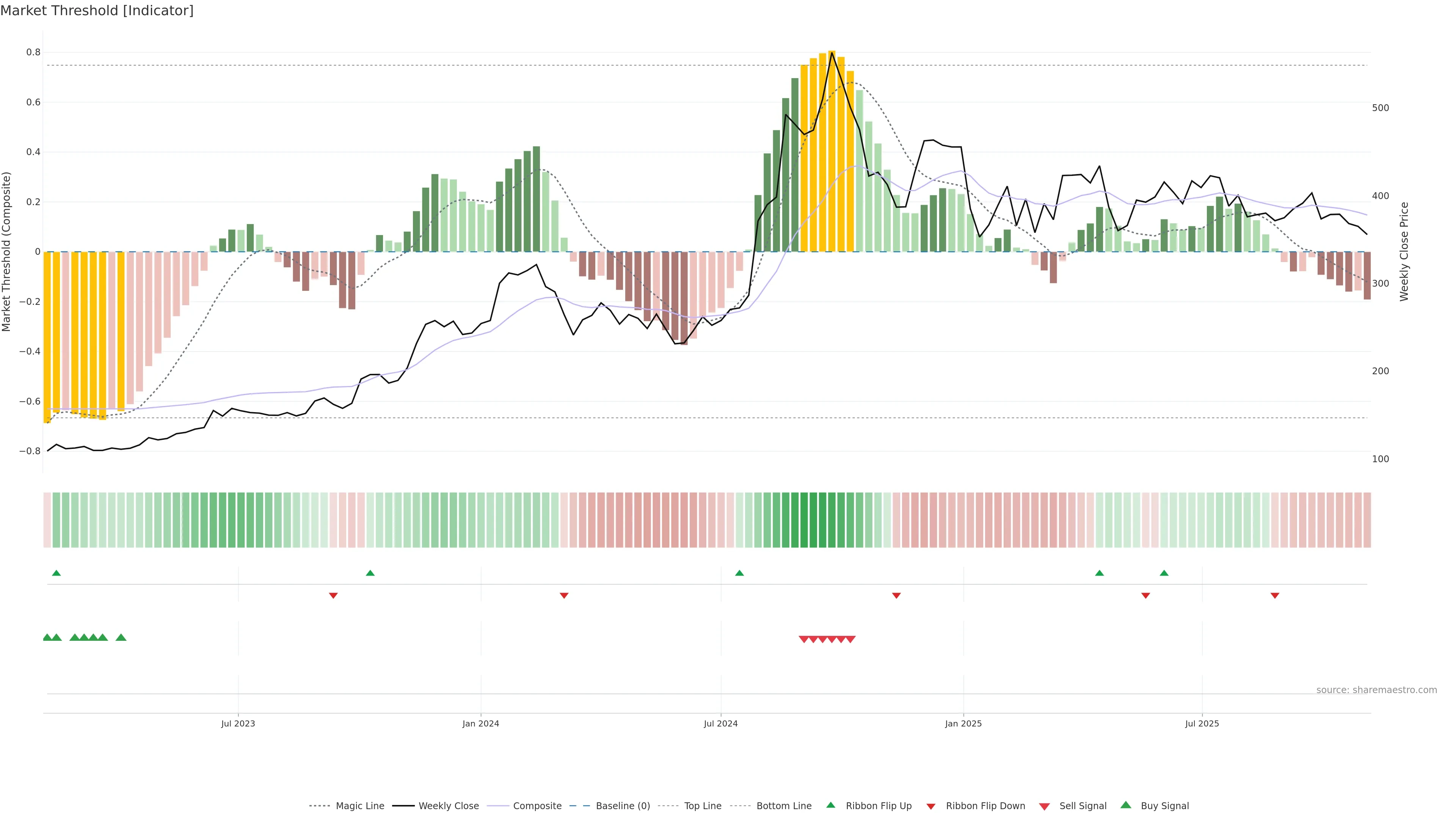Click the Jan 2025 x-axis label
The width and height of the screenshot is (1456, 819).
point(963,723)
